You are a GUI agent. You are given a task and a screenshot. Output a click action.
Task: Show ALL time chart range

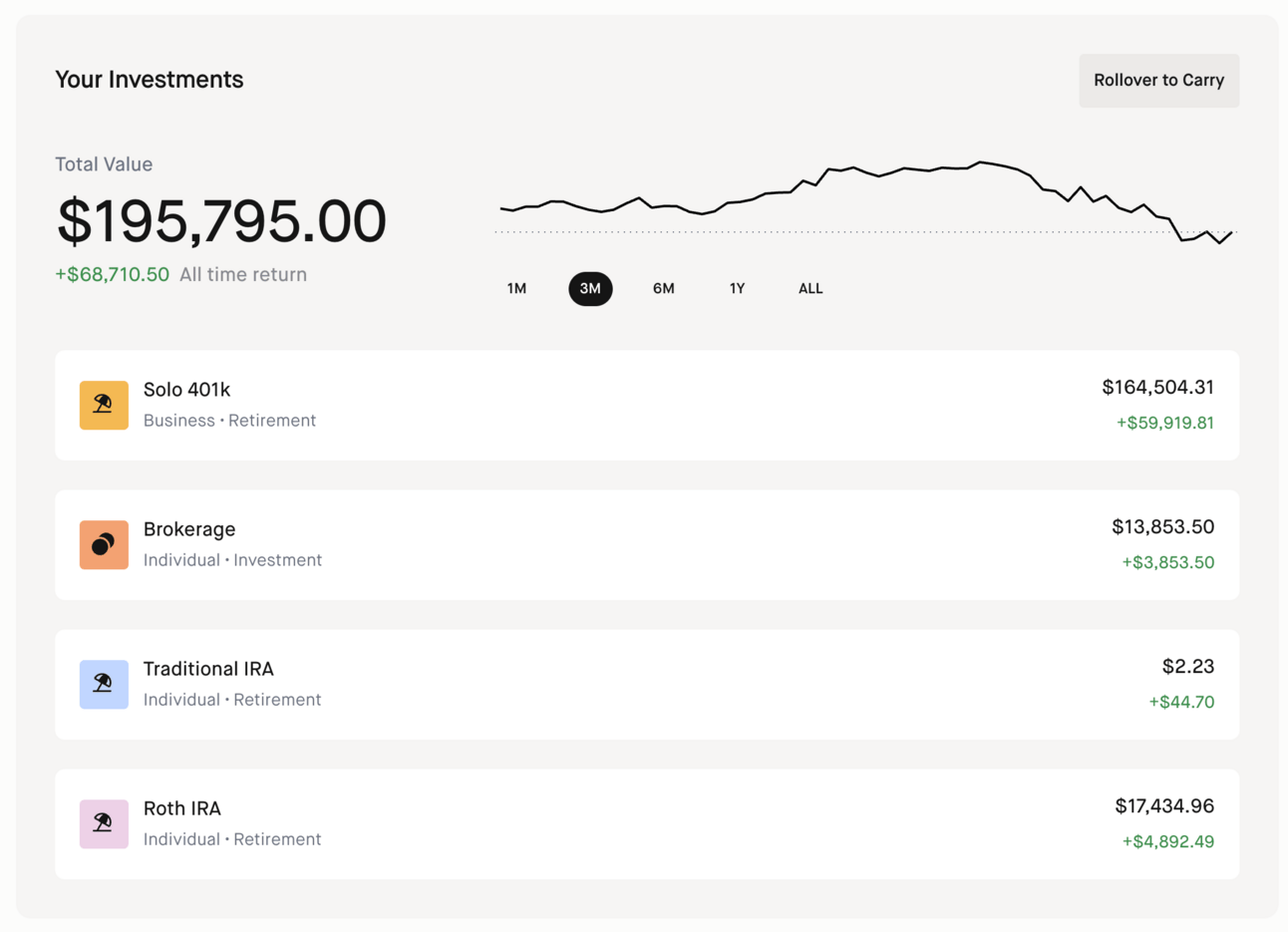[x=810, y=288]
